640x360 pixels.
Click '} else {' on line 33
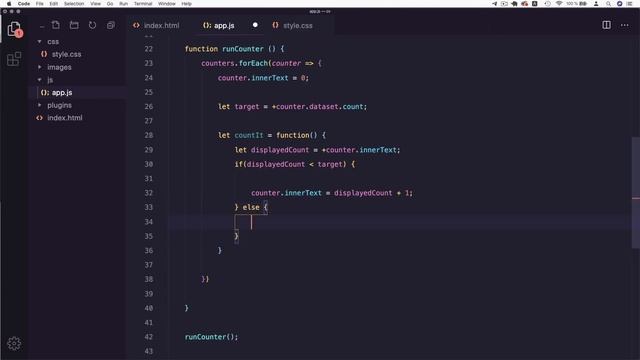click(x=251, y=207)
